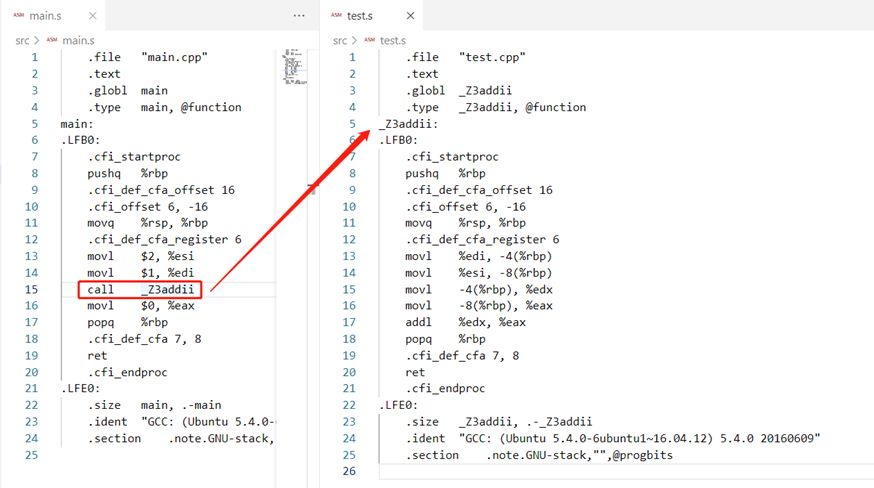
Task: Click '.globl main' line in main.s
Action: [127, 90]
